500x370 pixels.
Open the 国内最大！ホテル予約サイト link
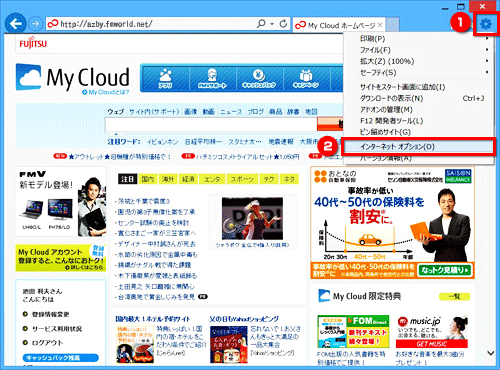pyautogui.click(x=152, y=319)
